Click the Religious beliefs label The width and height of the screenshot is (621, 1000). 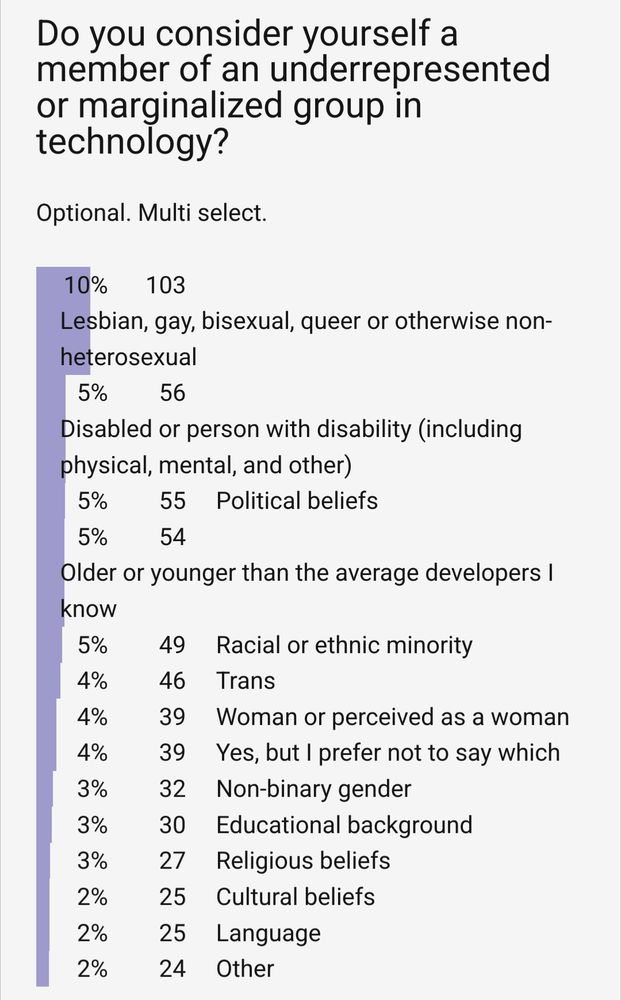point(303,861)
